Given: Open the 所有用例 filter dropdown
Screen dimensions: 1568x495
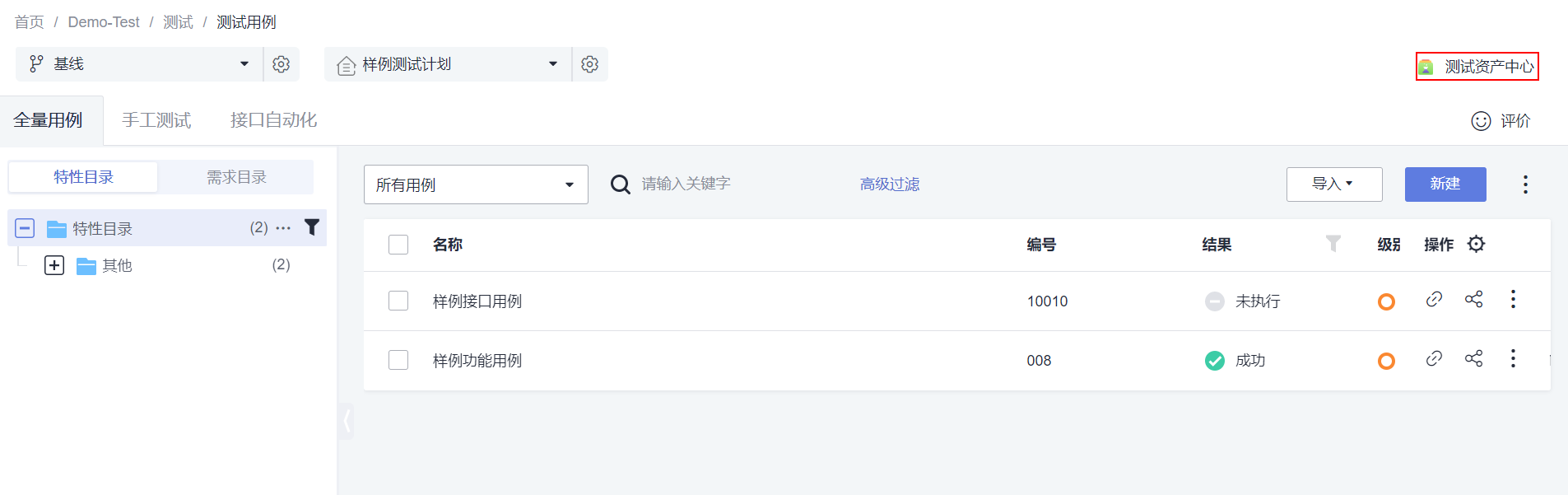Looking at the screenshot, I should click(x=476, y=184).
